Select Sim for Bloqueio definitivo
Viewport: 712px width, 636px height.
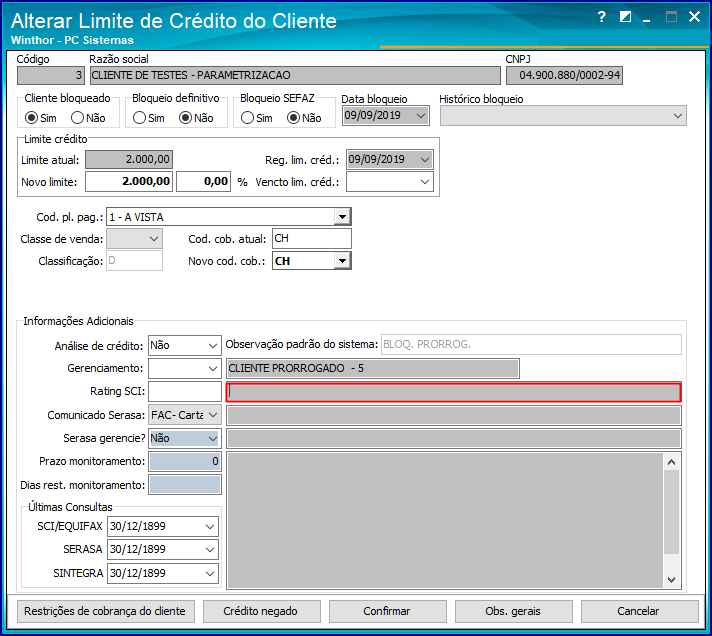point(139,118)
